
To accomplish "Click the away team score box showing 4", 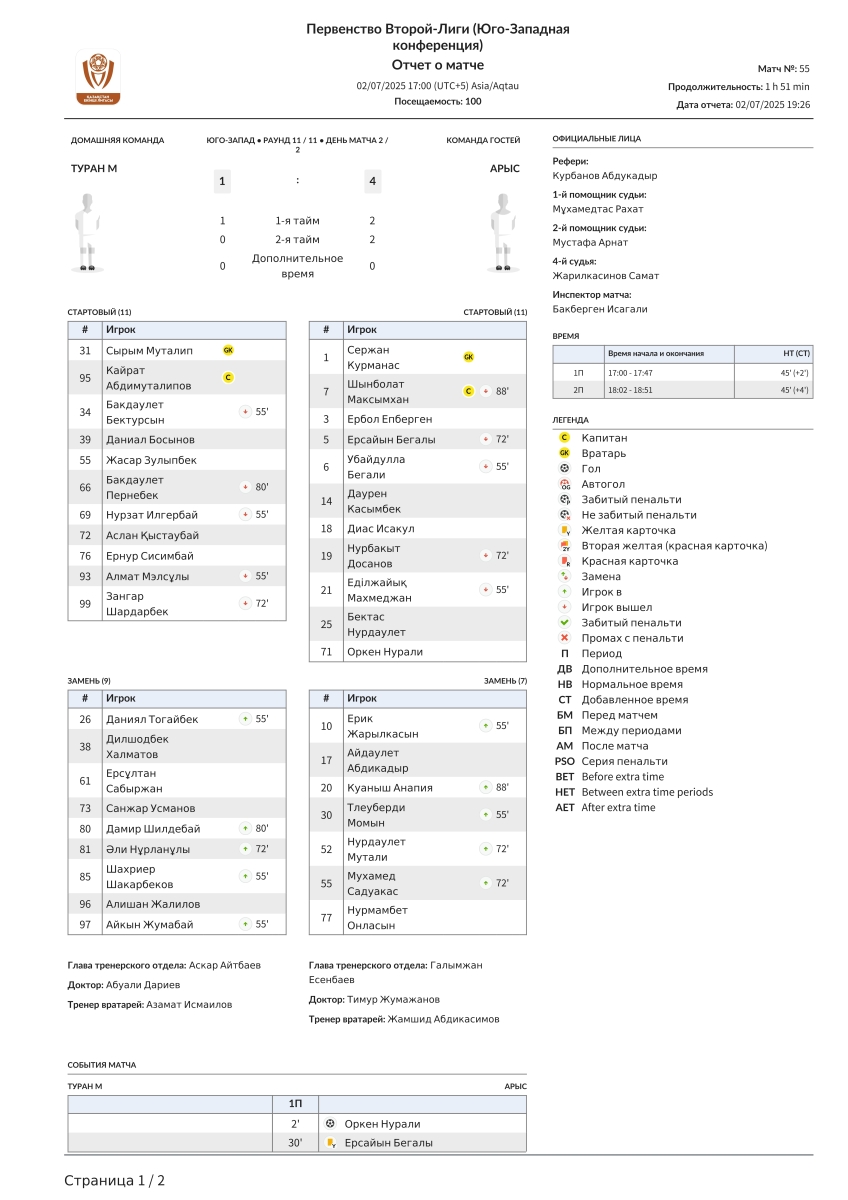I will (372, 181).
